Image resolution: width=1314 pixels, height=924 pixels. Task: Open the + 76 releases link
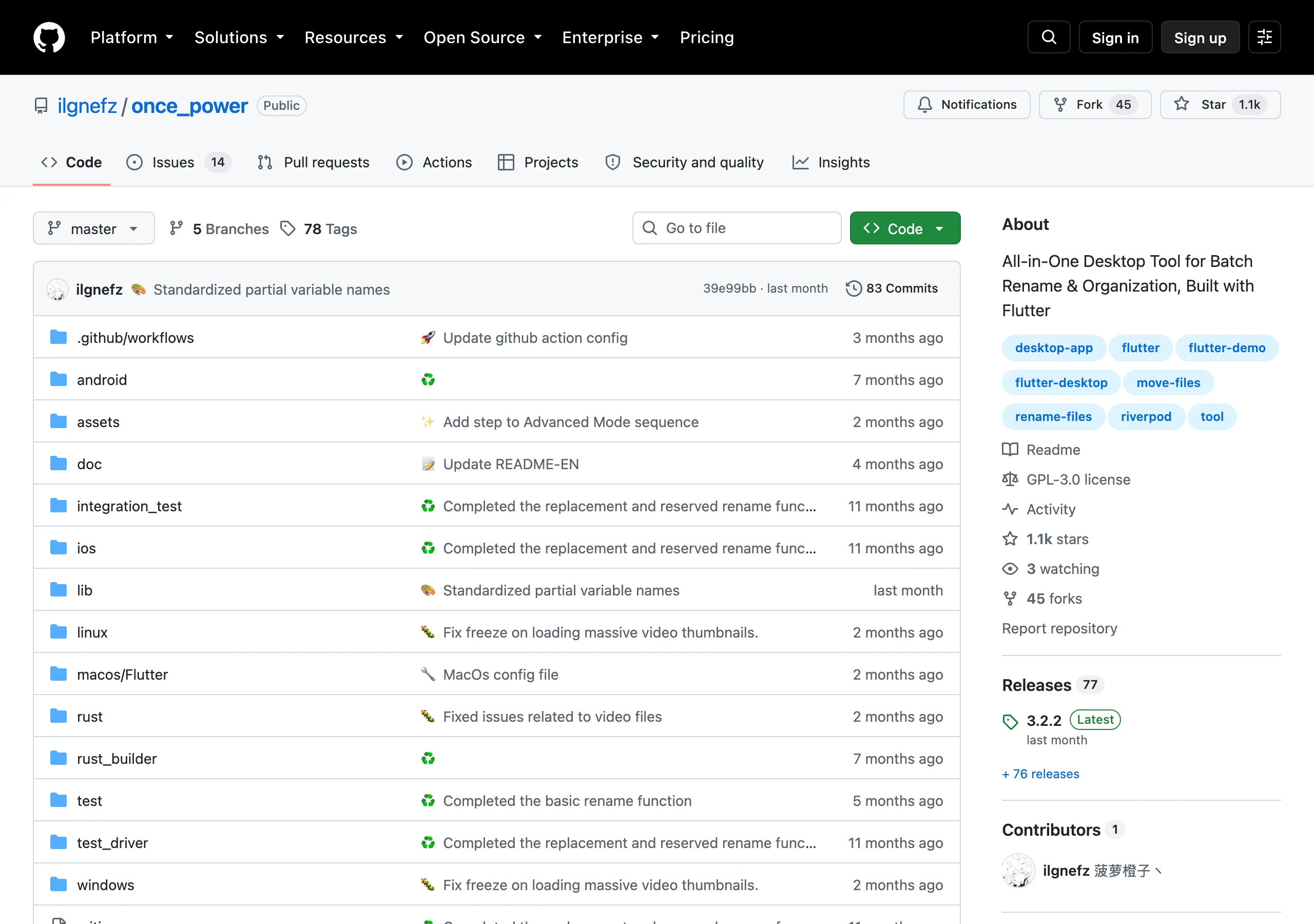coord(1040,774)
